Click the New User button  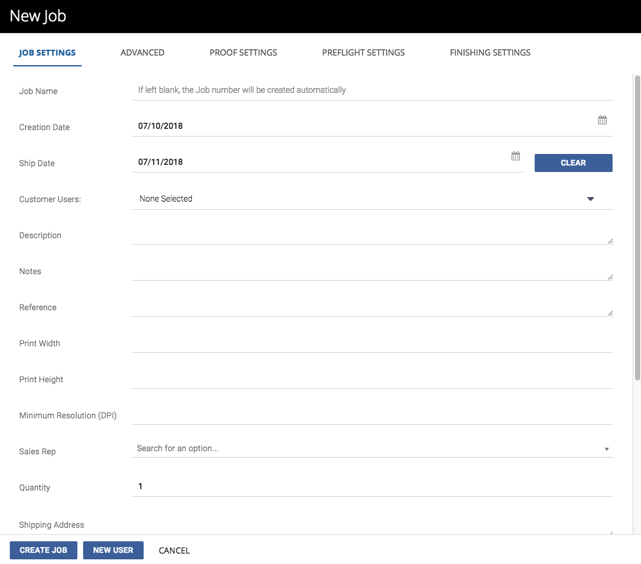(113, 550)
